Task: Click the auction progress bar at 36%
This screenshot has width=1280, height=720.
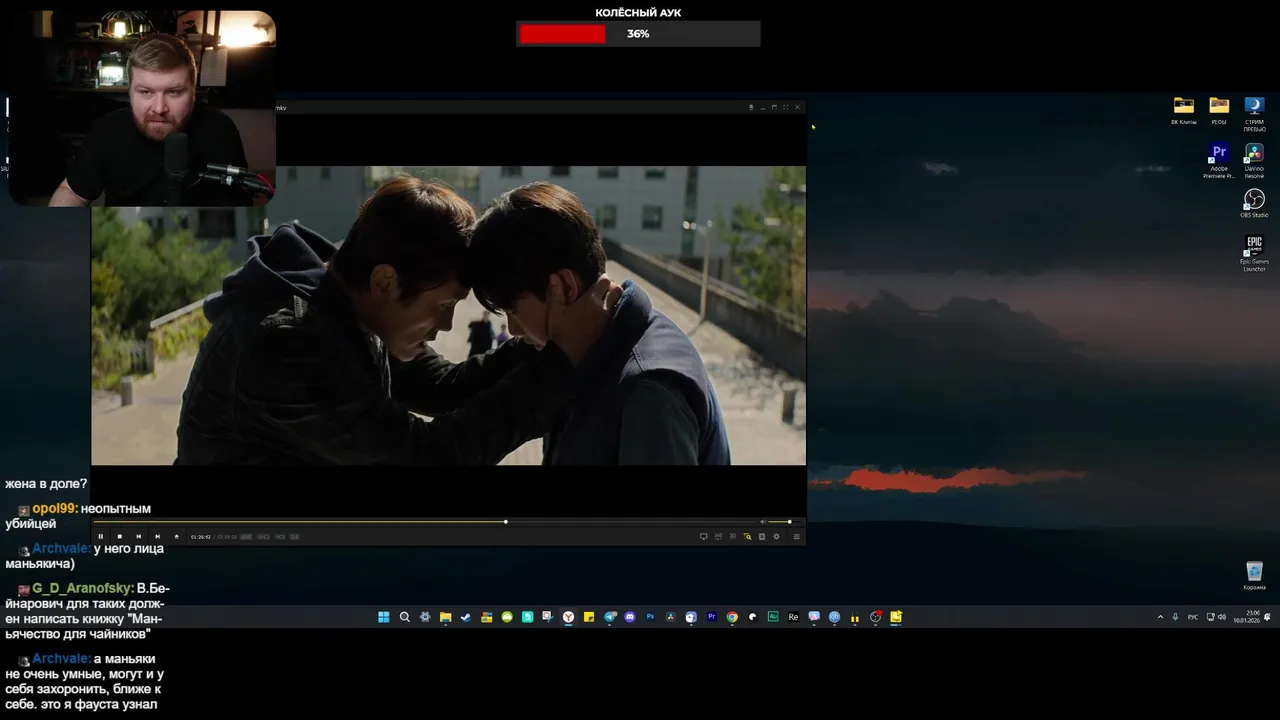Action: click(638, 34)
